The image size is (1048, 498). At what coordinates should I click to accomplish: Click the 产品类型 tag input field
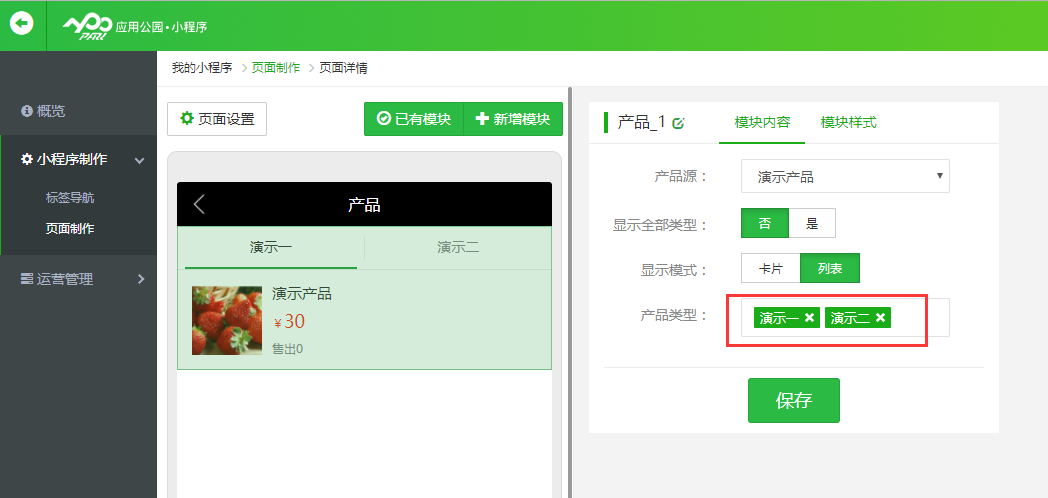[x=918, y=318]
